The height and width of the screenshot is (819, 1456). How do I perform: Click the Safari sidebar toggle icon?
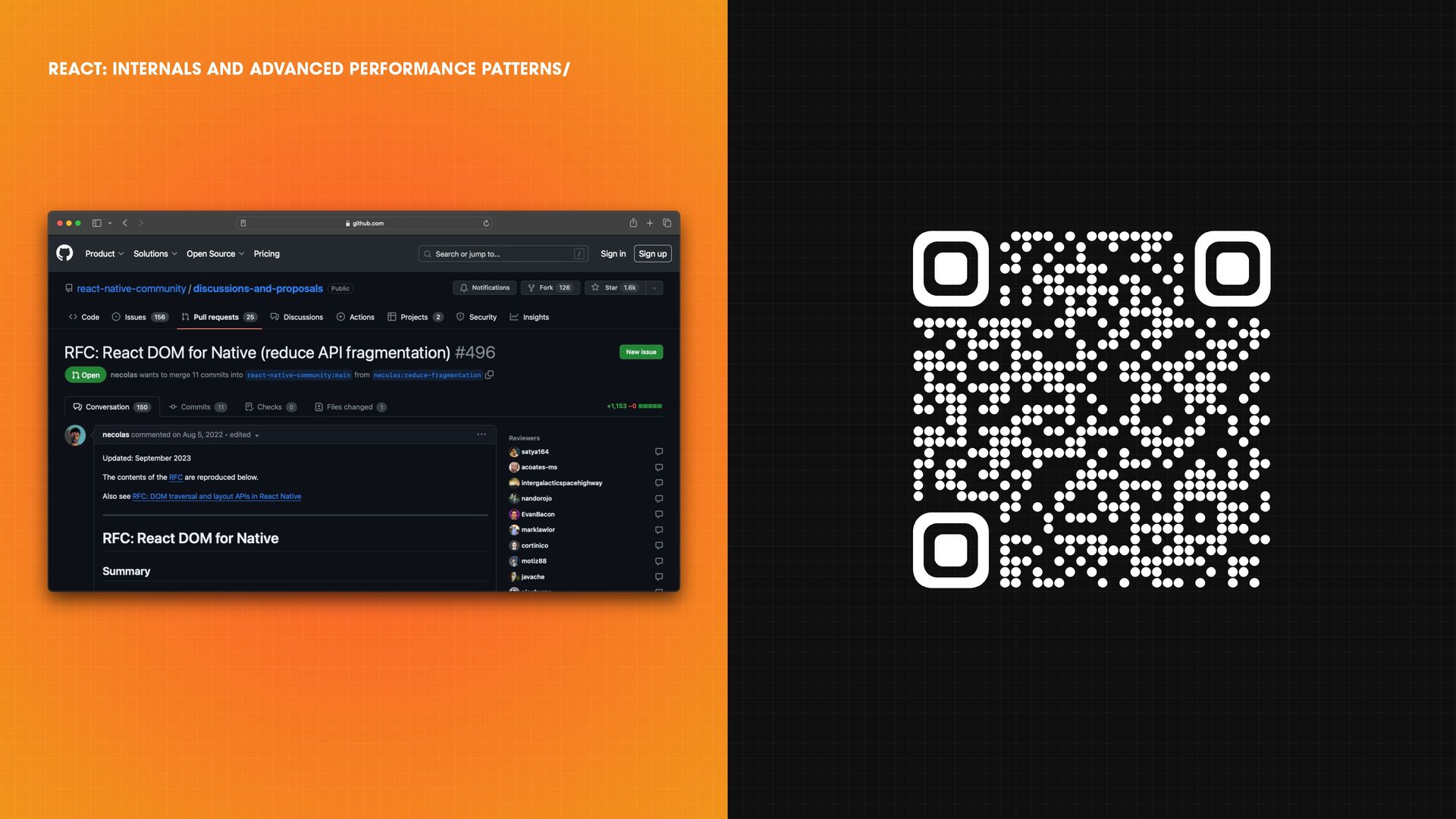[97, 223]
